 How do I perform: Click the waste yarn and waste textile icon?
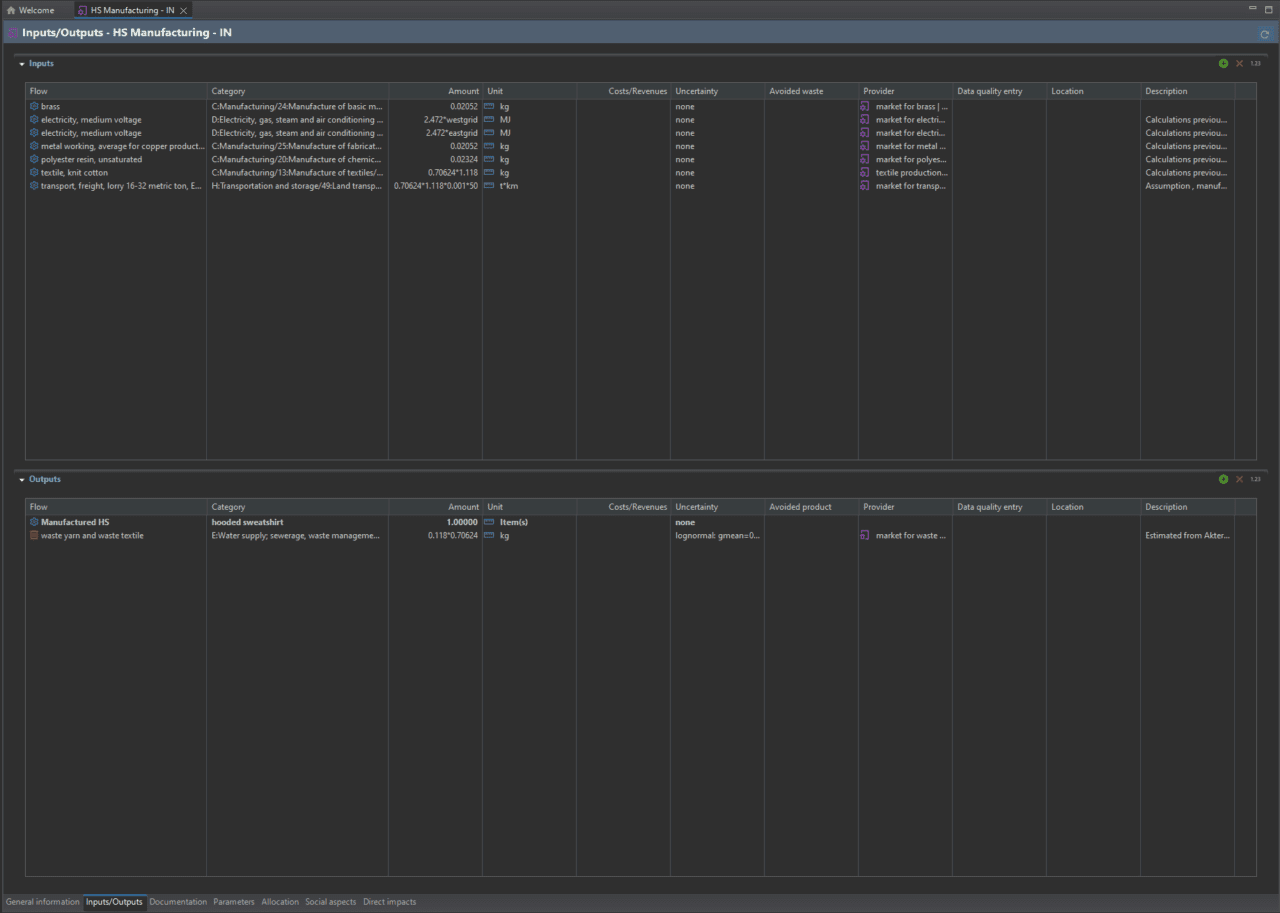point(34,536)
